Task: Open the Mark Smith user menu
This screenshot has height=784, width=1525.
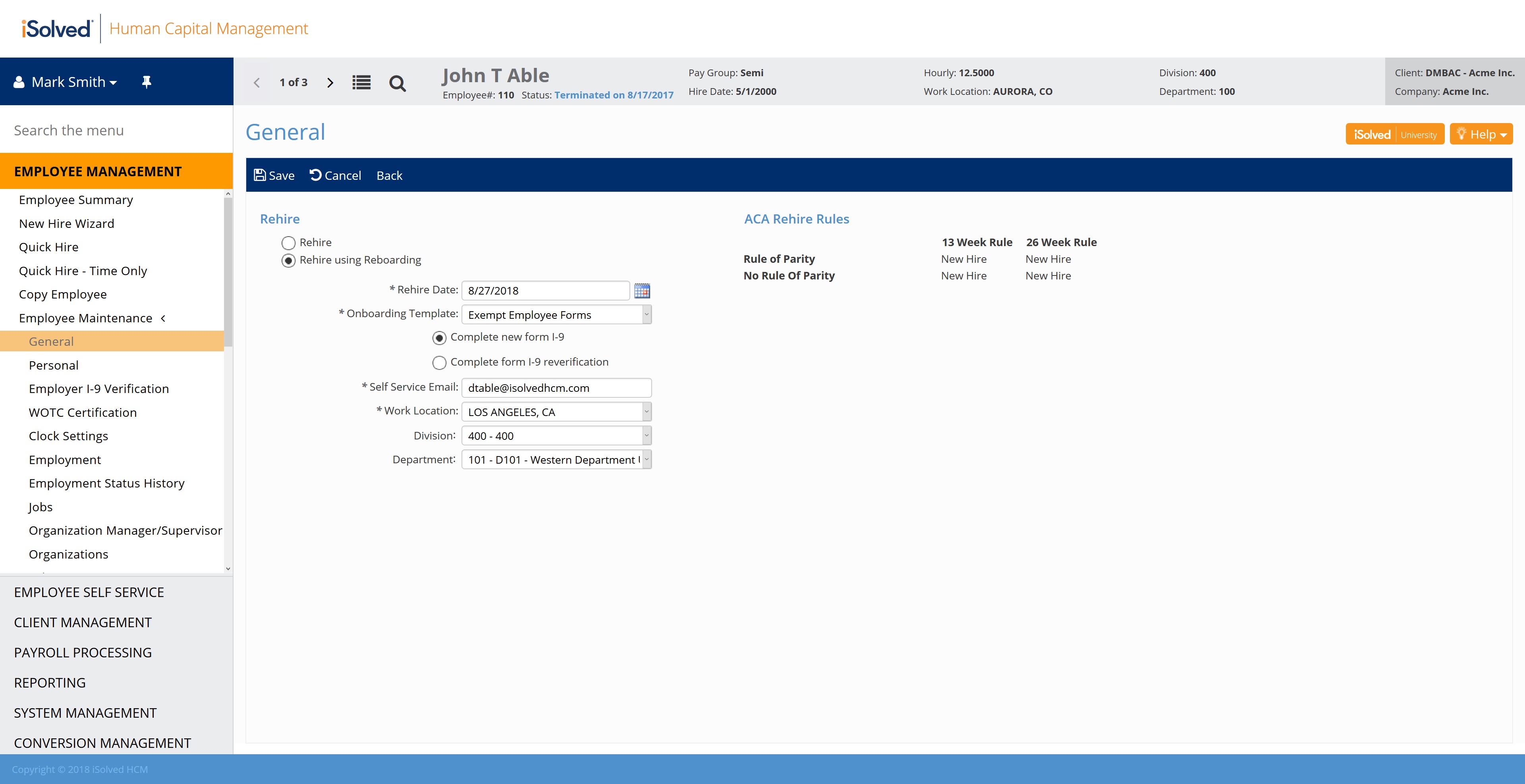Action: click(x=73, y=82)
